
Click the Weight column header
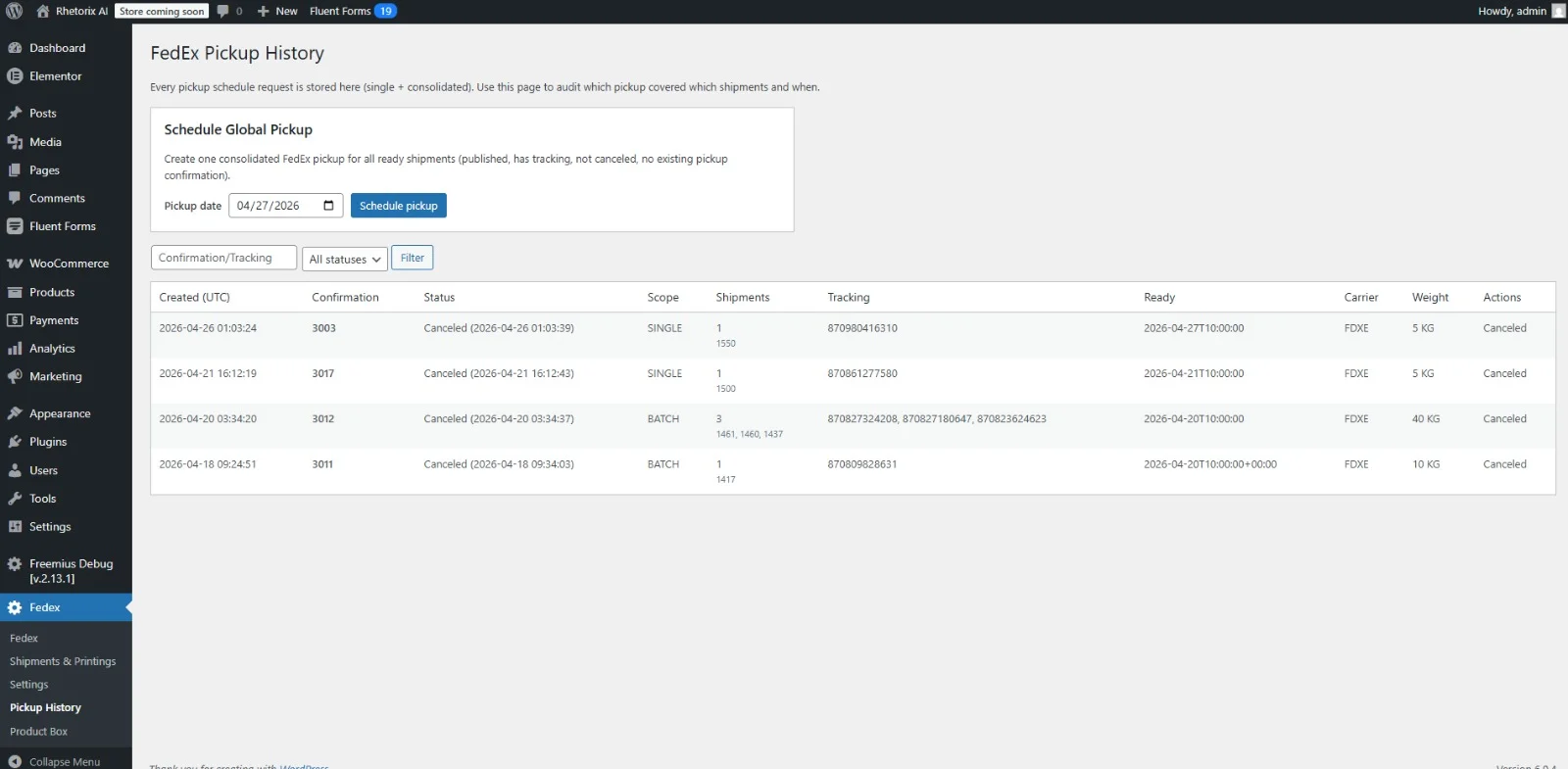click(1430, 297)
